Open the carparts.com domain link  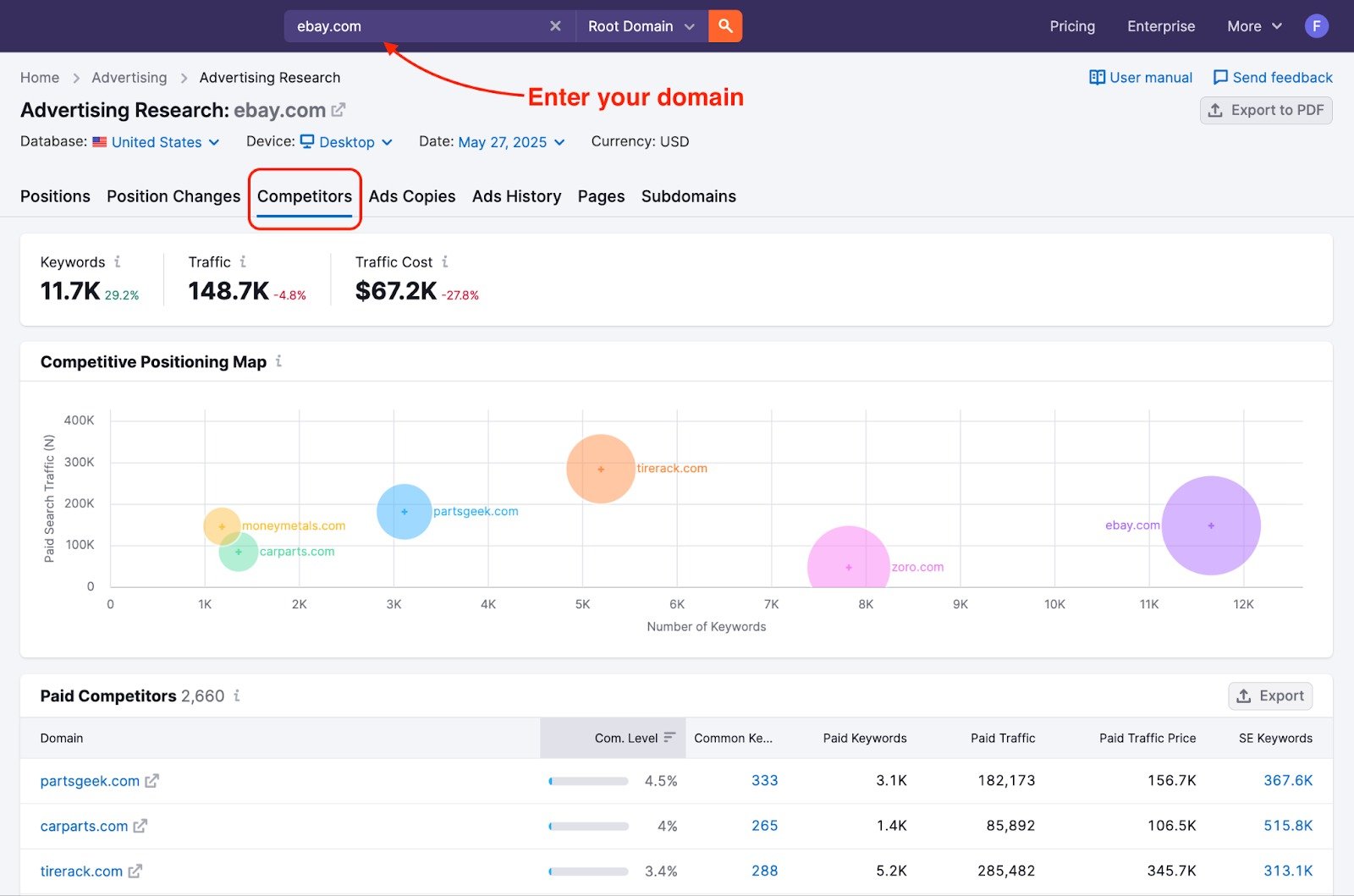tap(84, 826)
